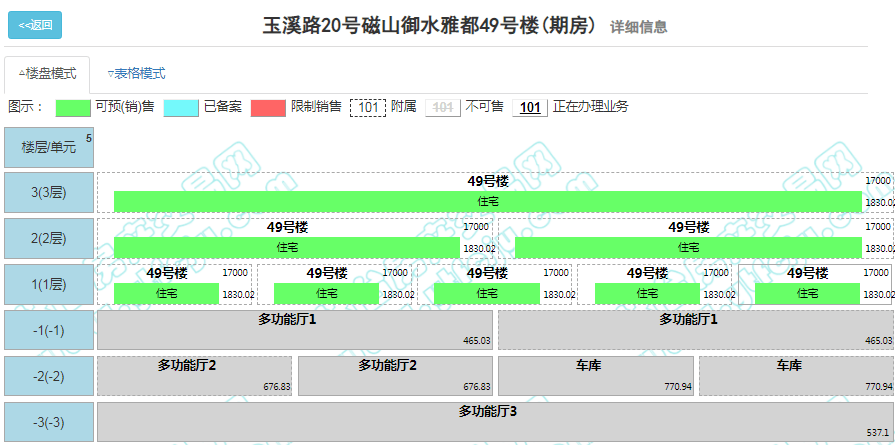Click the green 可预(销)售 legend swatch
Screen dimensions: 896x445
tap(73, 107)
